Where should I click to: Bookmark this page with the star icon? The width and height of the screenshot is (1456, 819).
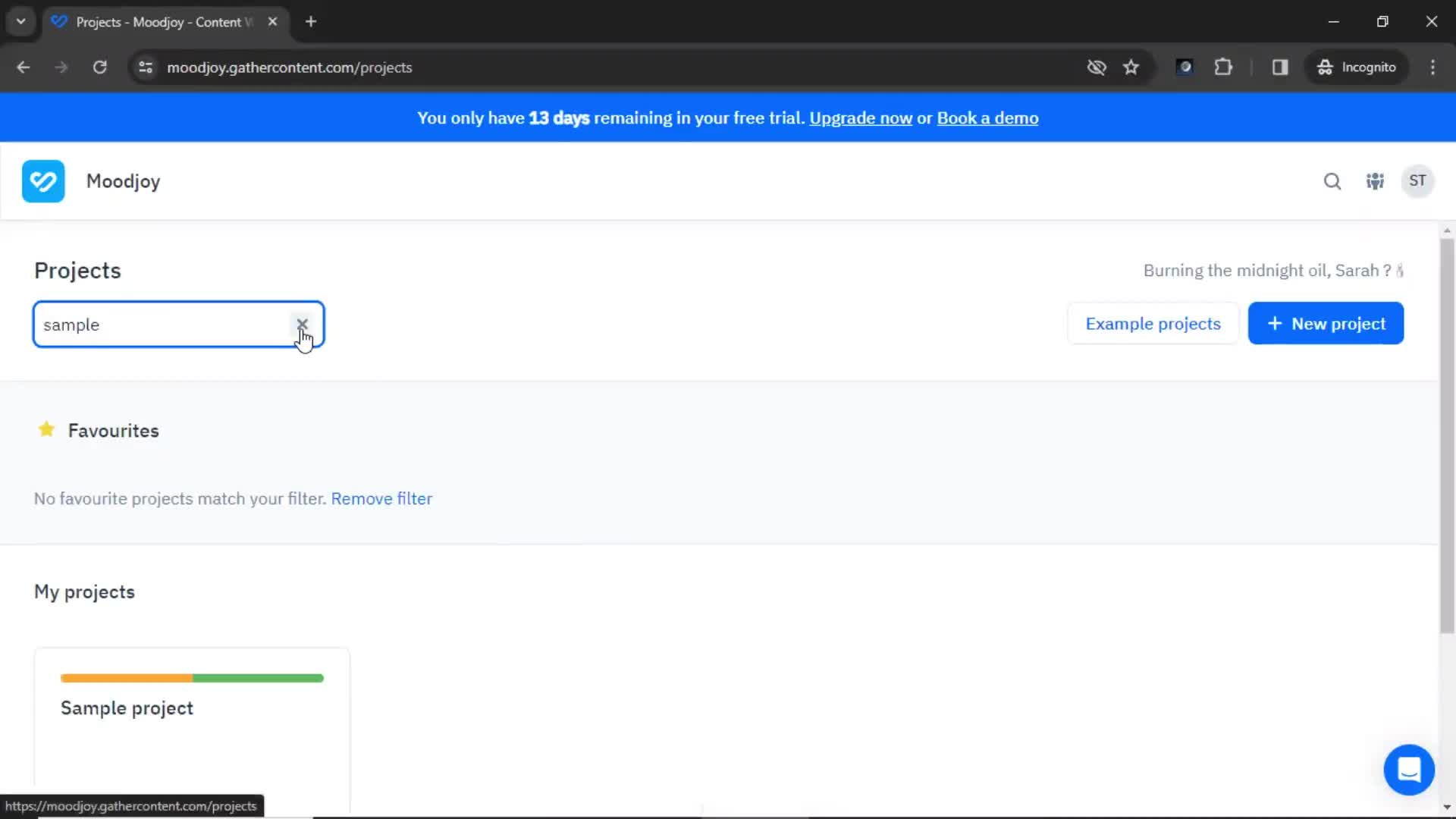click(x=1131, y=67)
